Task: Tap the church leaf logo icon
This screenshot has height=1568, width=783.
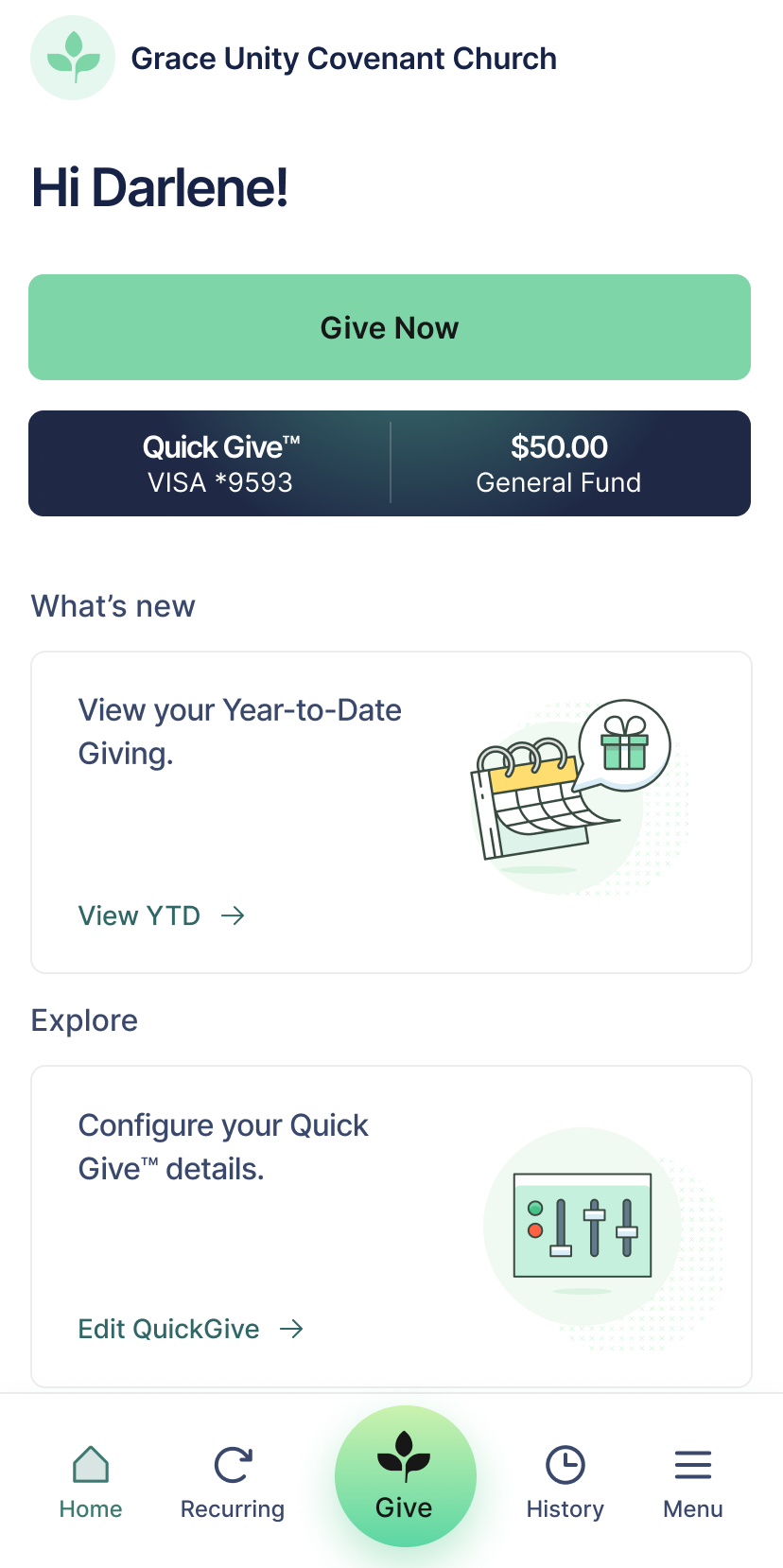Action: [73, 58]
